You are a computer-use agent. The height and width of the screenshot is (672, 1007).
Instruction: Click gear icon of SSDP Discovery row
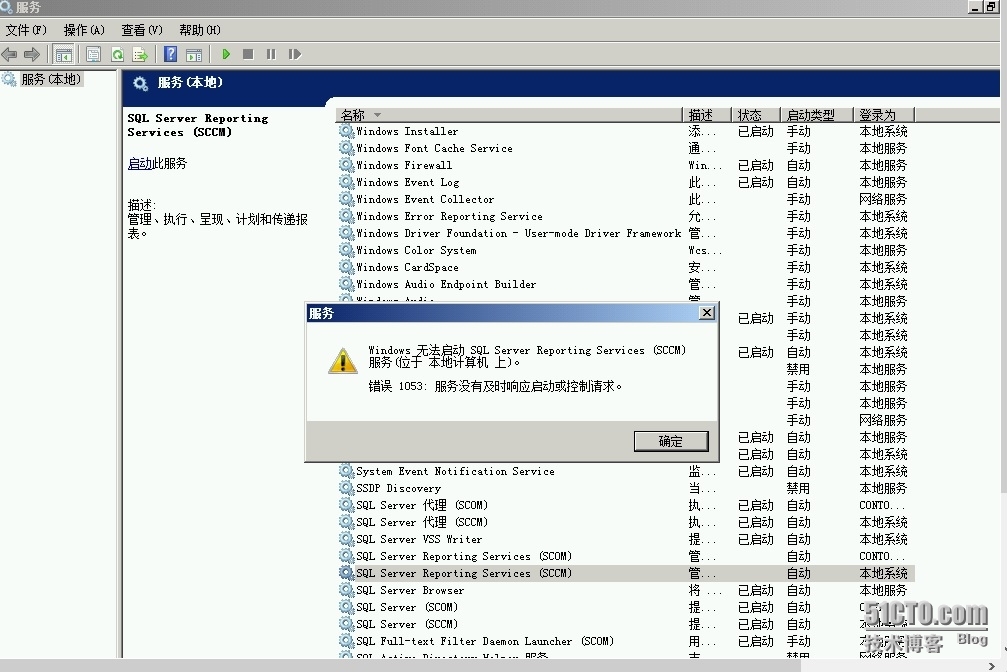pyautogui.click(x=347, y=488)
